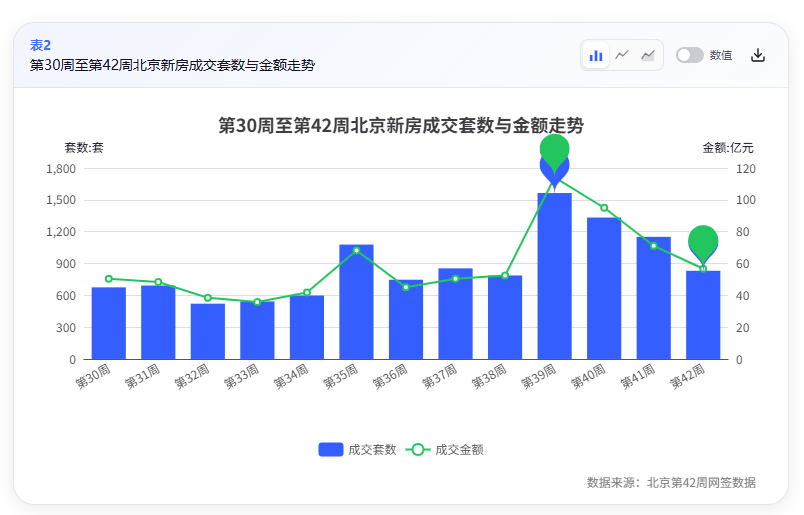This screenshot has height=515, width=804.
Task: Click the 120 right axis value
Action: click(x=746, y=169)
